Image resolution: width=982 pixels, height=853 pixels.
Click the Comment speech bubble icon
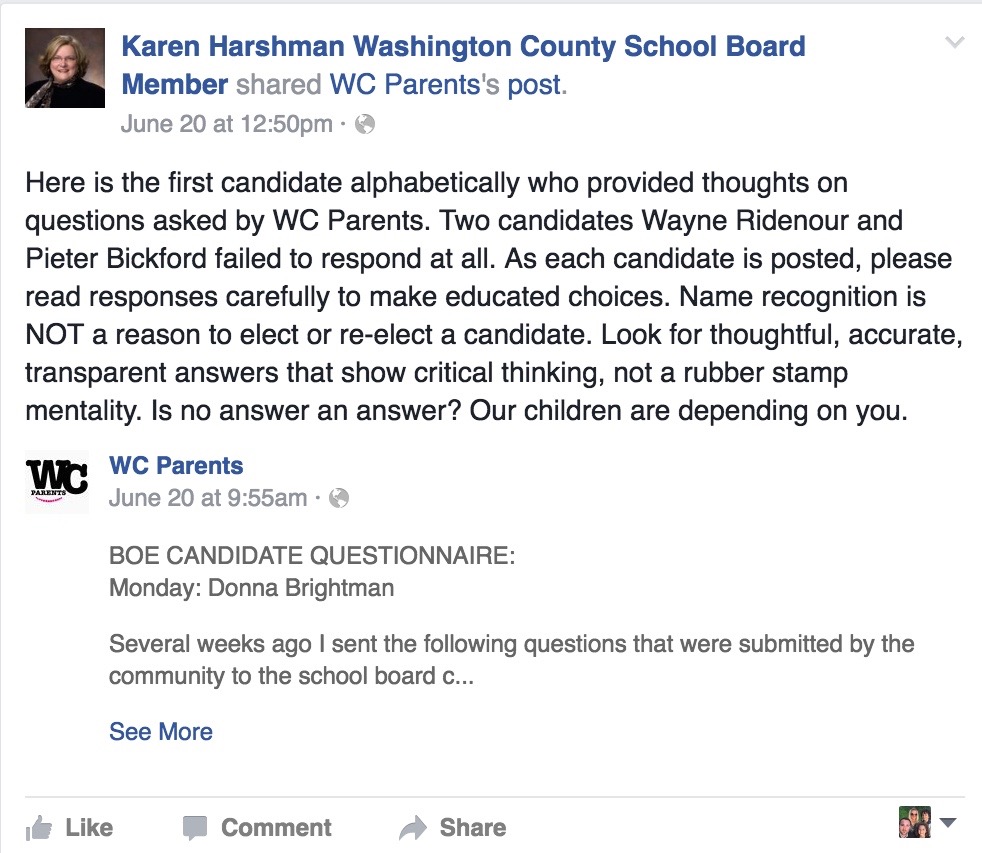[x=195, y=828]
